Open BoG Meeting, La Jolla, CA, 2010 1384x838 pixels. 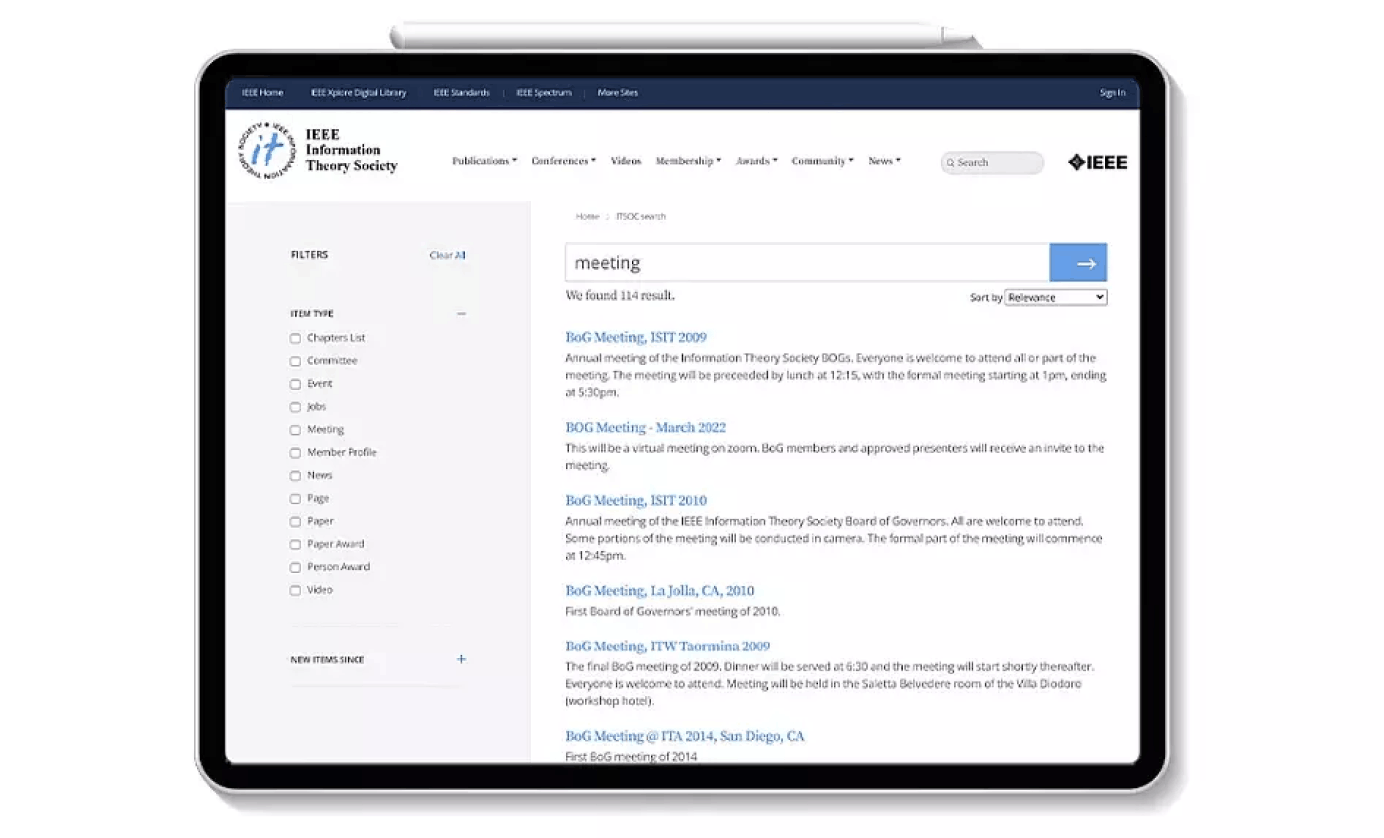(x=660, y=591)
